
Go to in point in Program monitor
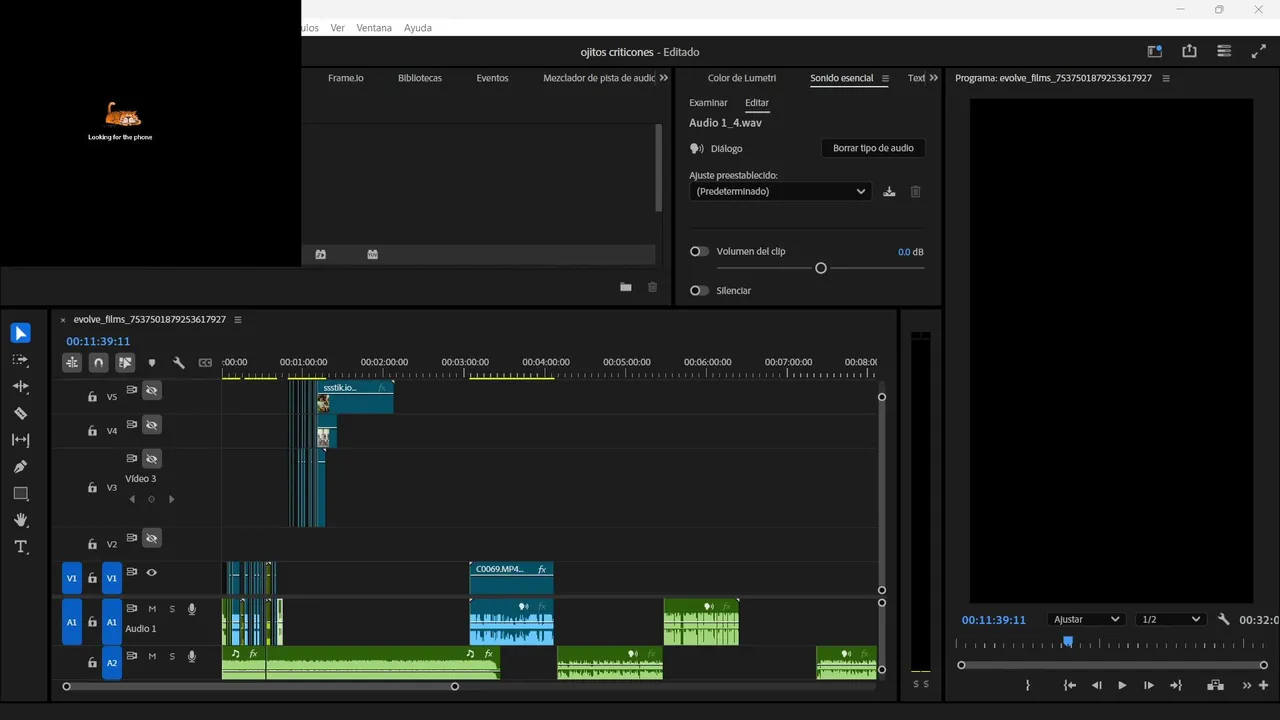[x=1070, y=685]
